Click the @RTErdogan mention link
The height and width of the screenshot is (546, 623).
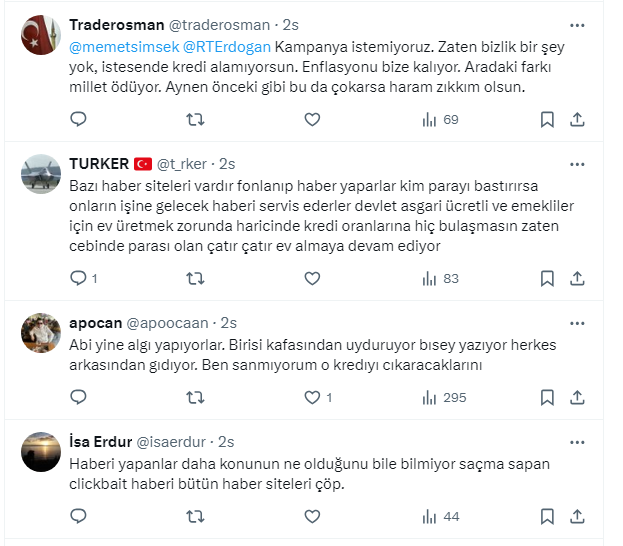coord(227,47)
